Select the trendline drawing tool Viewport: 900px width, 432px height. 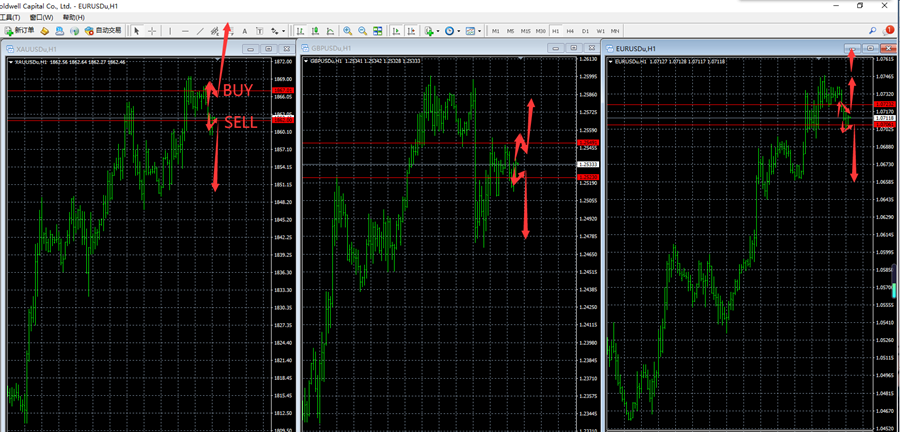point(201,31)
